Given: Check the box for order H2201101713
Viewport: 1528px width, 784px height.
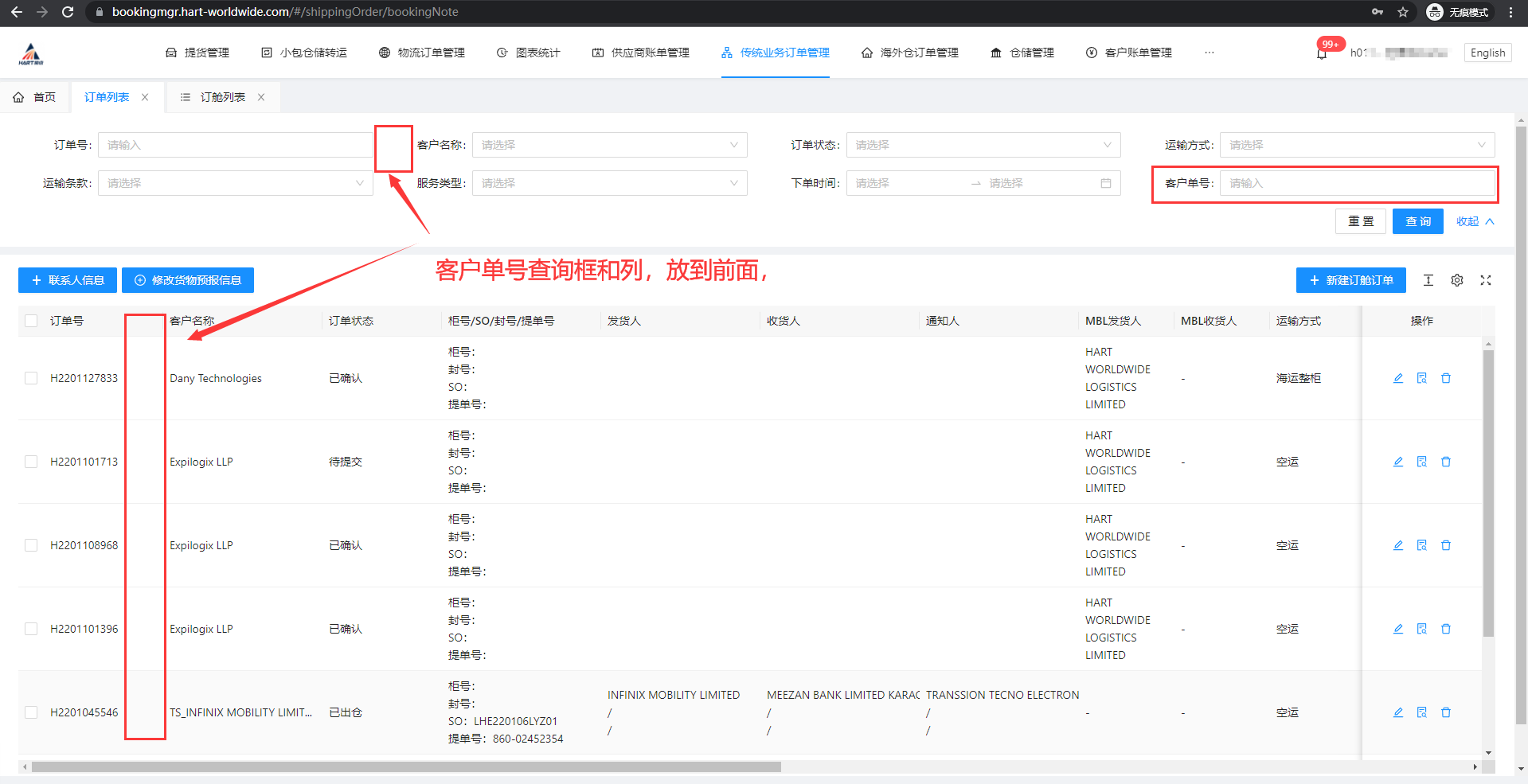Looking at the screenshot, I should click(31, 462).
